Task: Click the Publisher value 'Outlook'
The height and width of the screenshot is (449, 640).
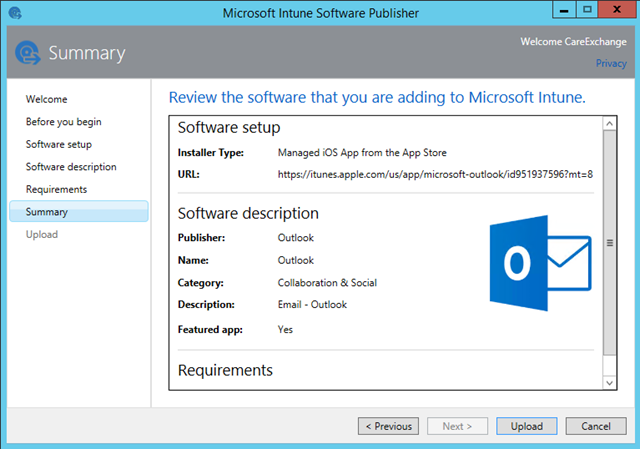Action: click(296, 238)
